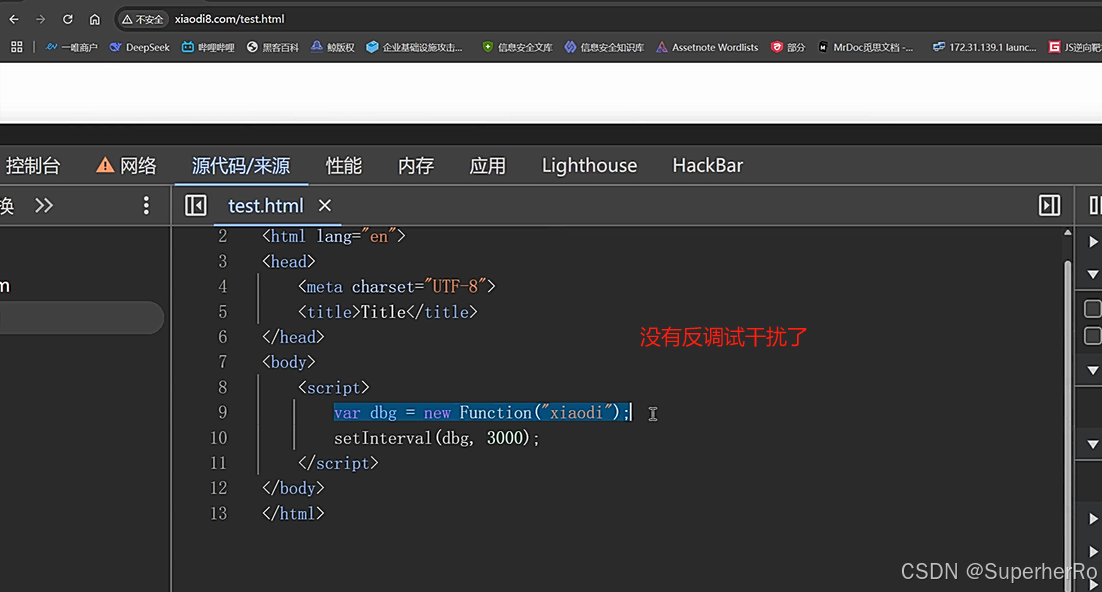Open the 企业基础设施攻击 bookmark
The width and height of the screenshot is (1102, 592).
click(x=415, y=47)
